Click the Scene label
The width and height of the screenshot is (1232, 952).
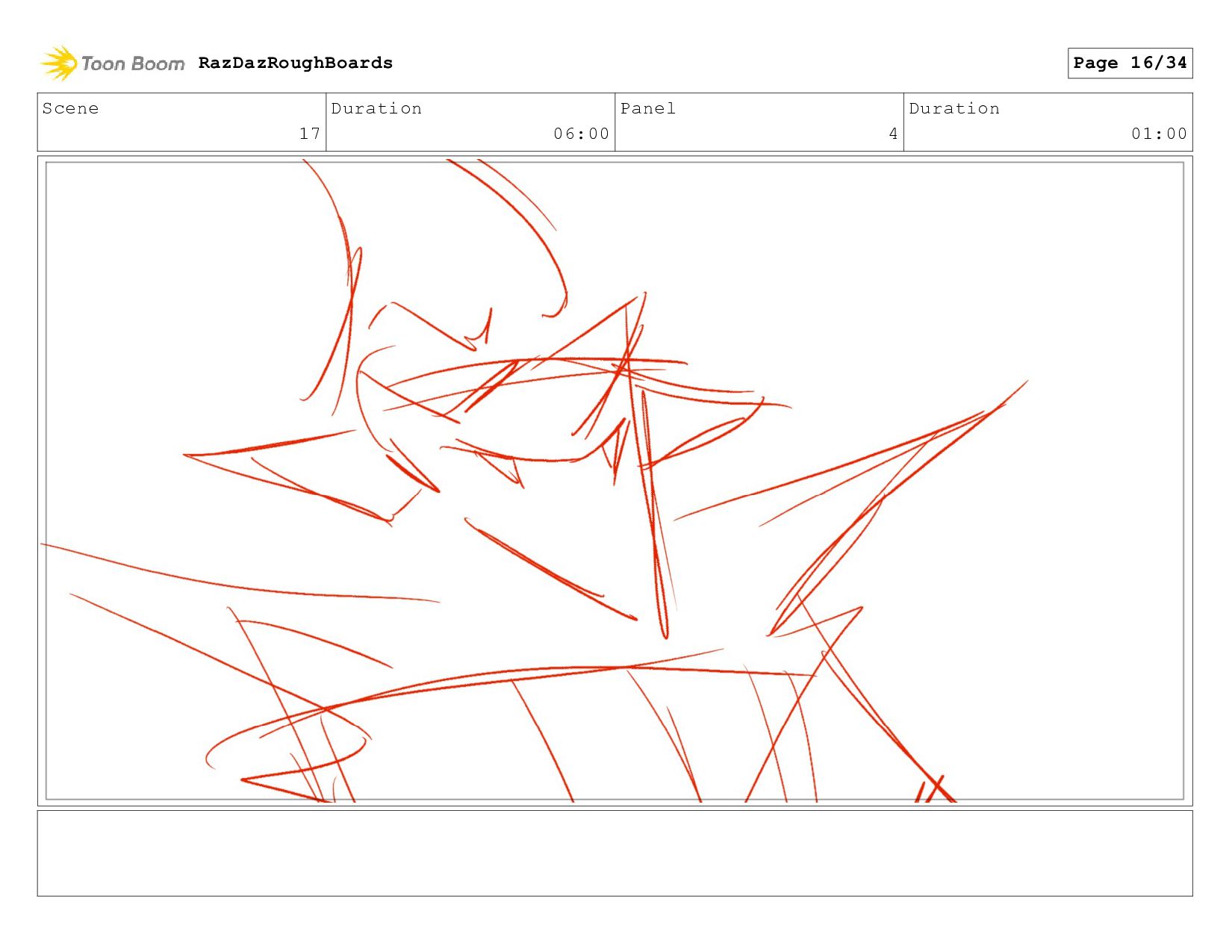[x=70, y=108]
